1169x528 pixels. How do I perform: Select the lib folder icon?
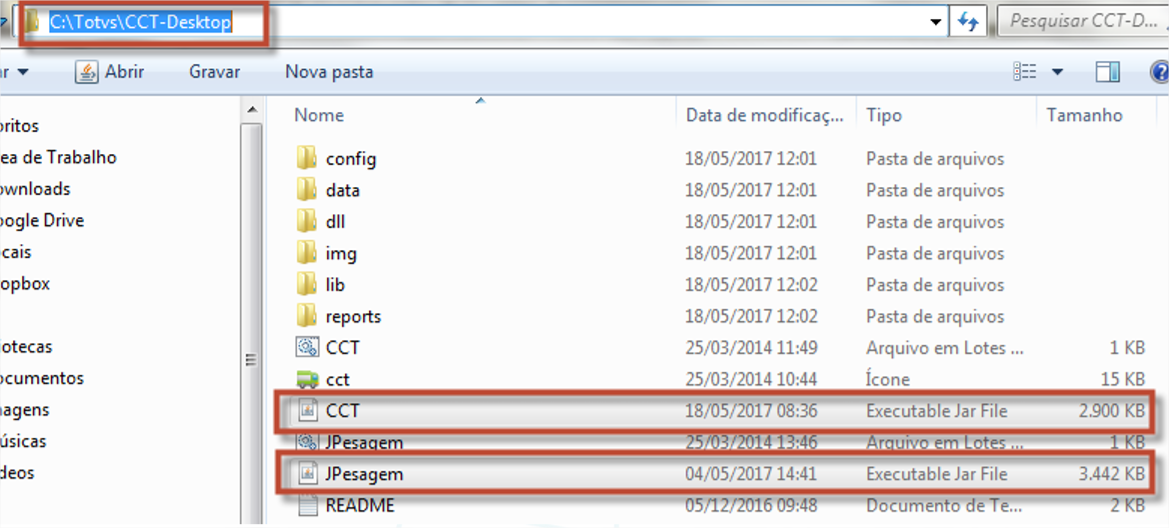point(306,284)
